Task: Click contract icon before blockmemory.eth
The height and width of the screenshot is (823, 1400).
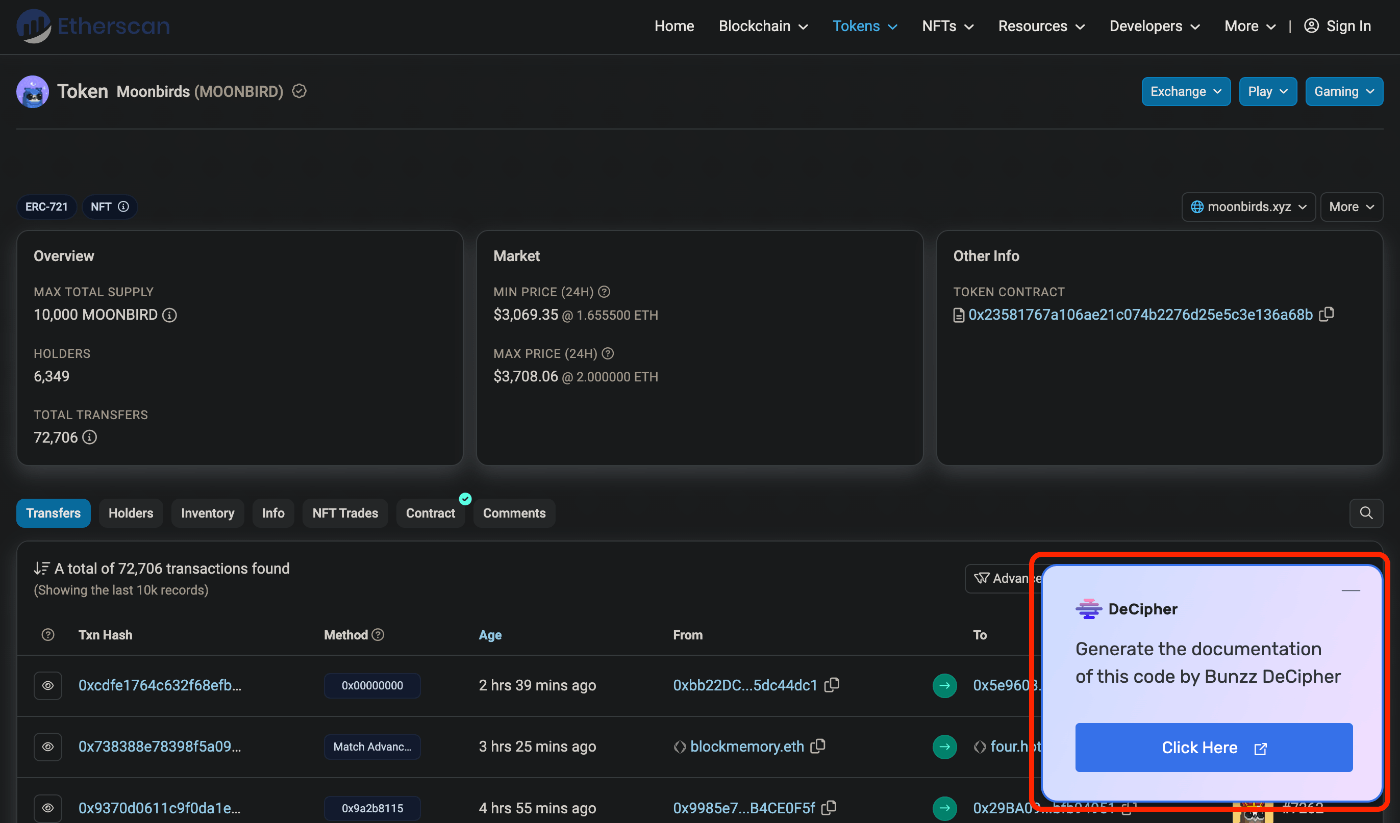Action: click(680, 747)
